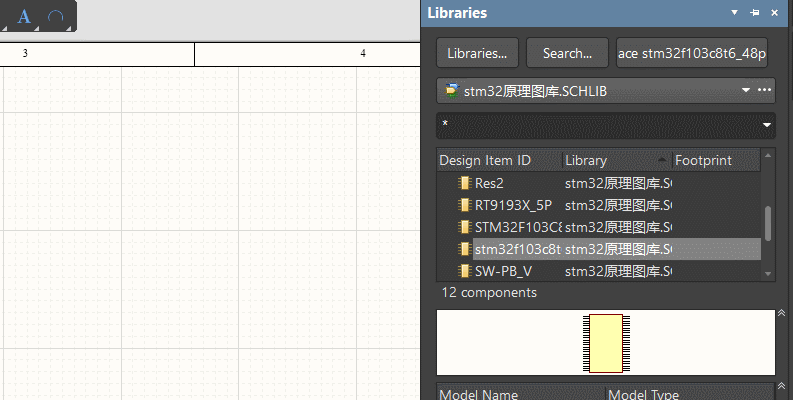Click the schematic library file icon

pyautogui.click(x=451, y=91)
